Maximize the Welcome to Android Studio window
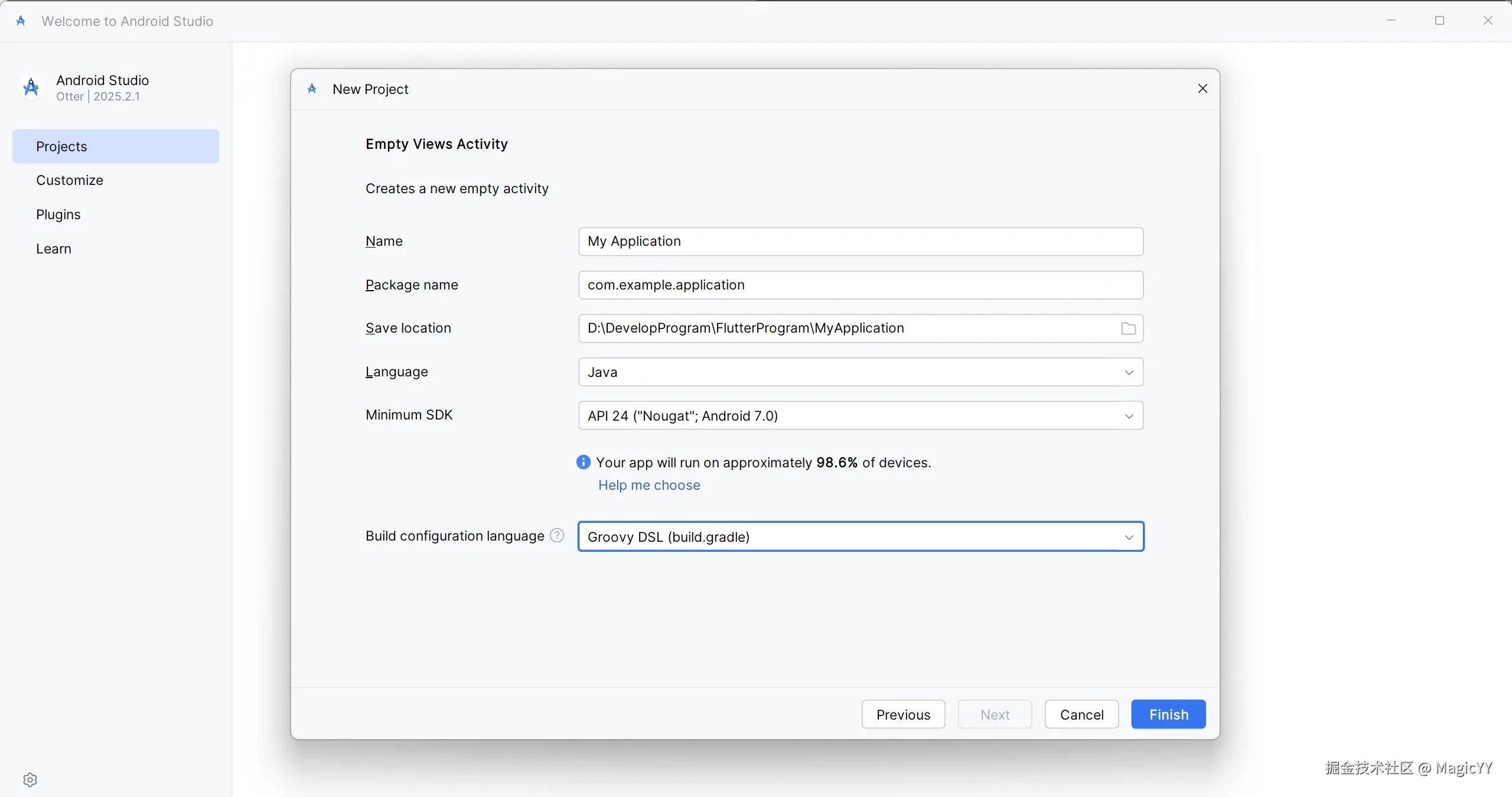 (1439, 21)
